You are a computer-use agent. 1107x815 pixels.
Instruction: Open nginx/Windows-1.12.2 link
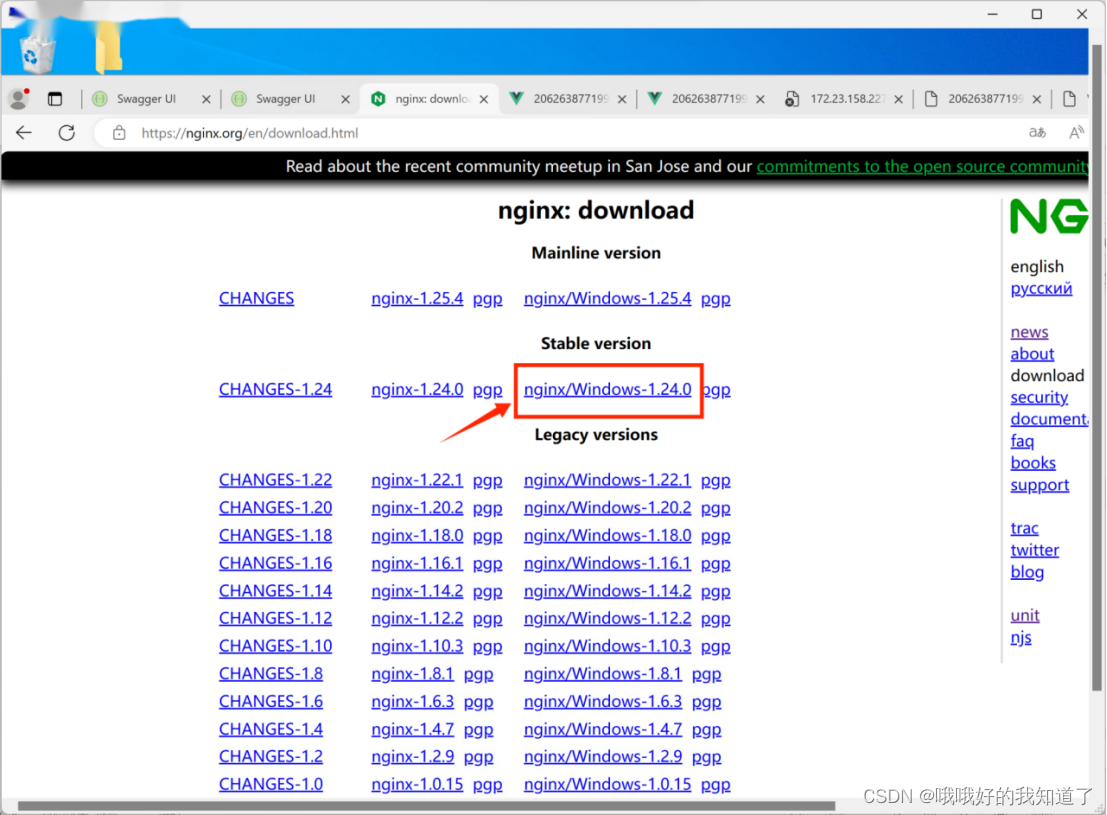pos(607,618)
